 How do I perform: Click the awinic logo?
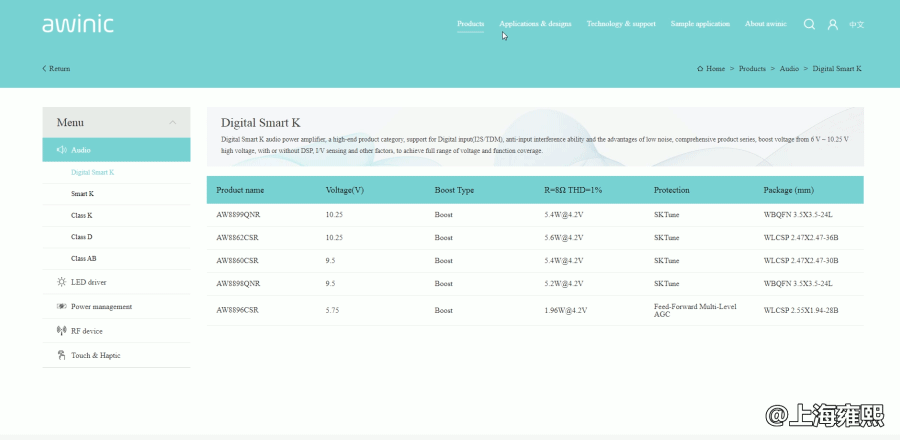click(x=77, y=25)
